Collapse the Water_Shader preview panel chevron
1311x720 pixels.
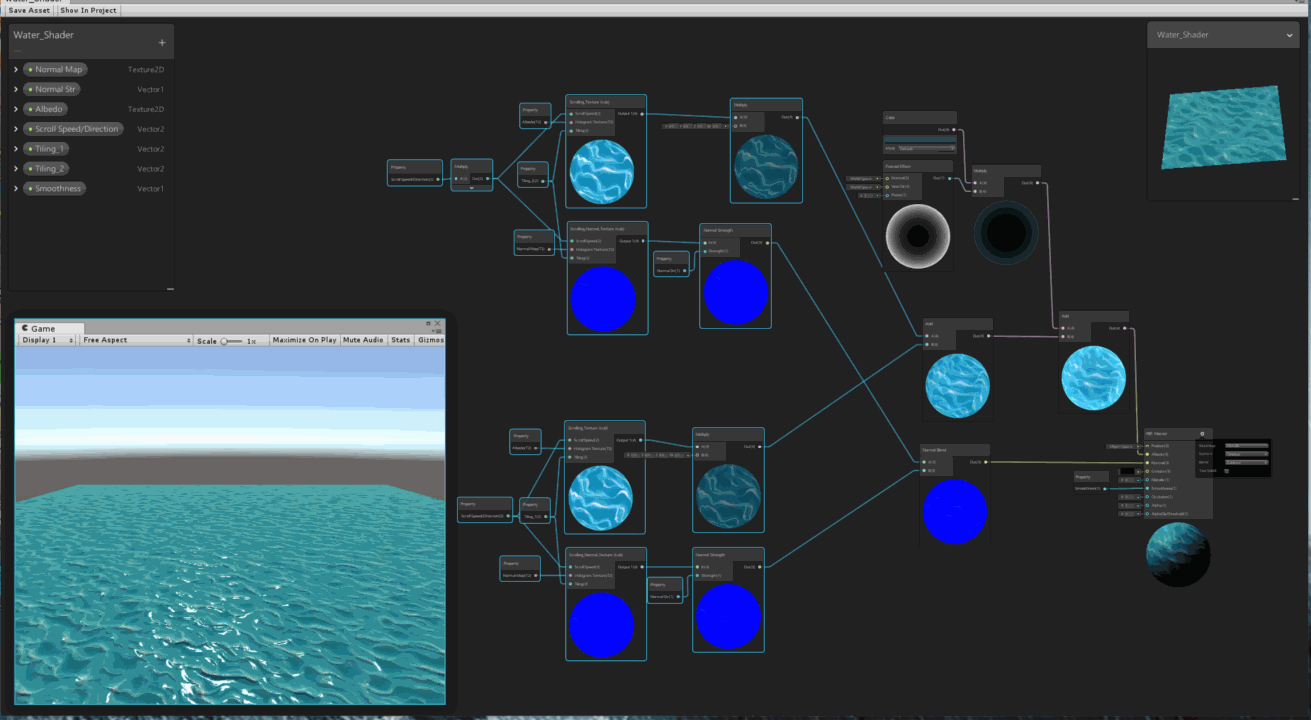(x=1290, y=35)
